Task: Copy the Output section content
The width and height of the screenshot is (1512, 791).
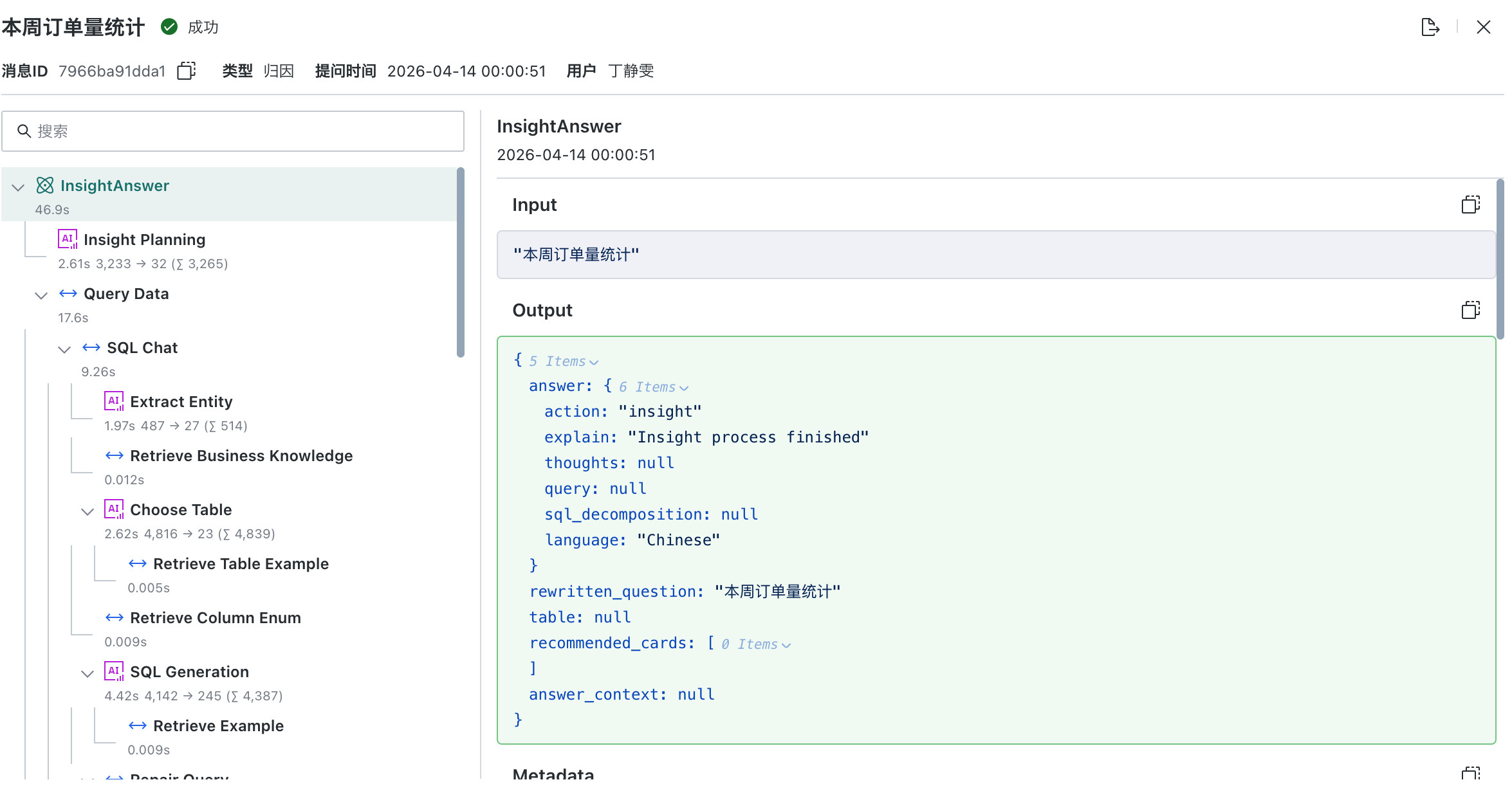Action: click(x=1470, y=310)
